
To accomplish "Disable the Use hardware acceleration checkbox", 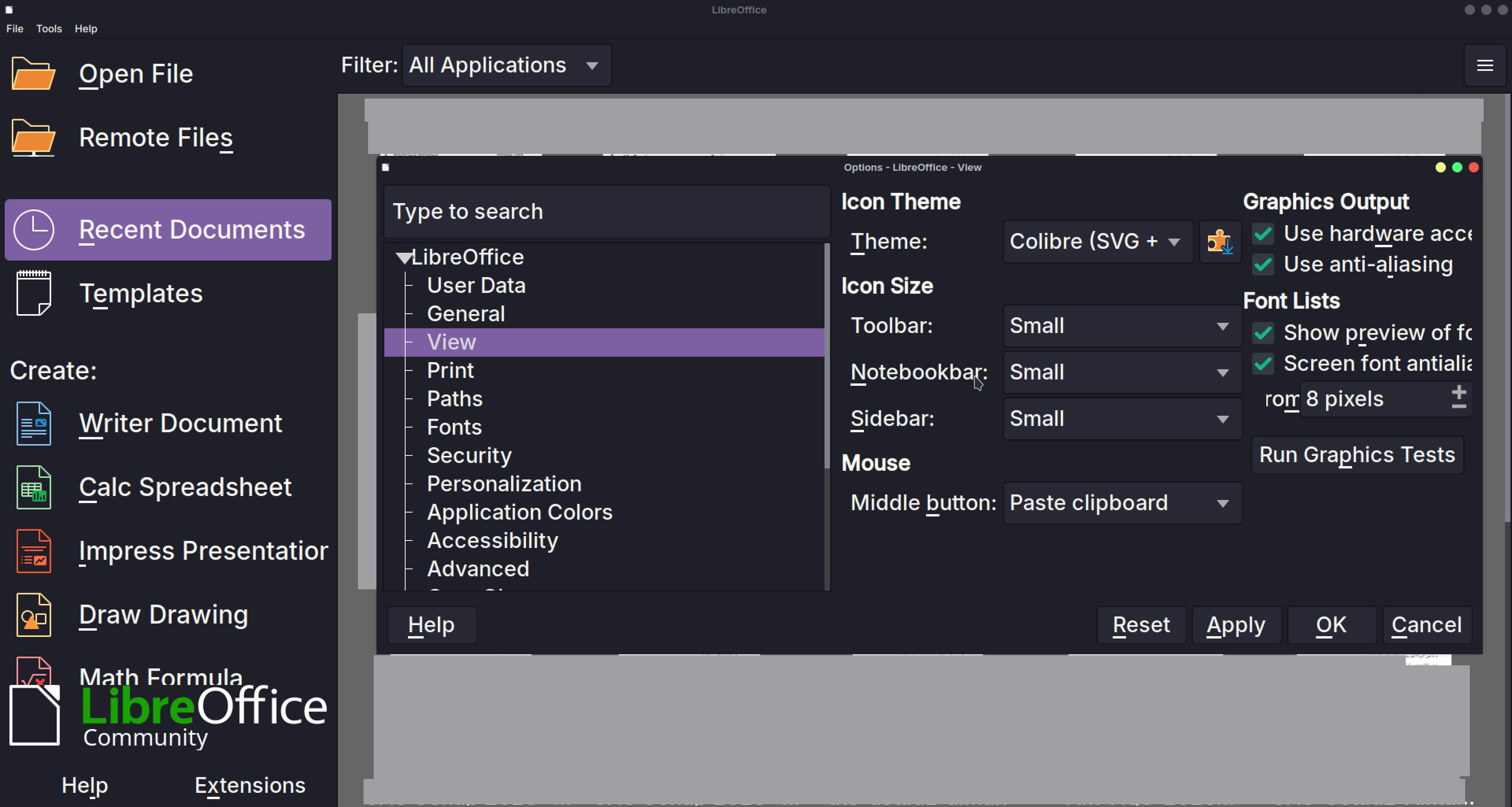I will click(1262, 234).
